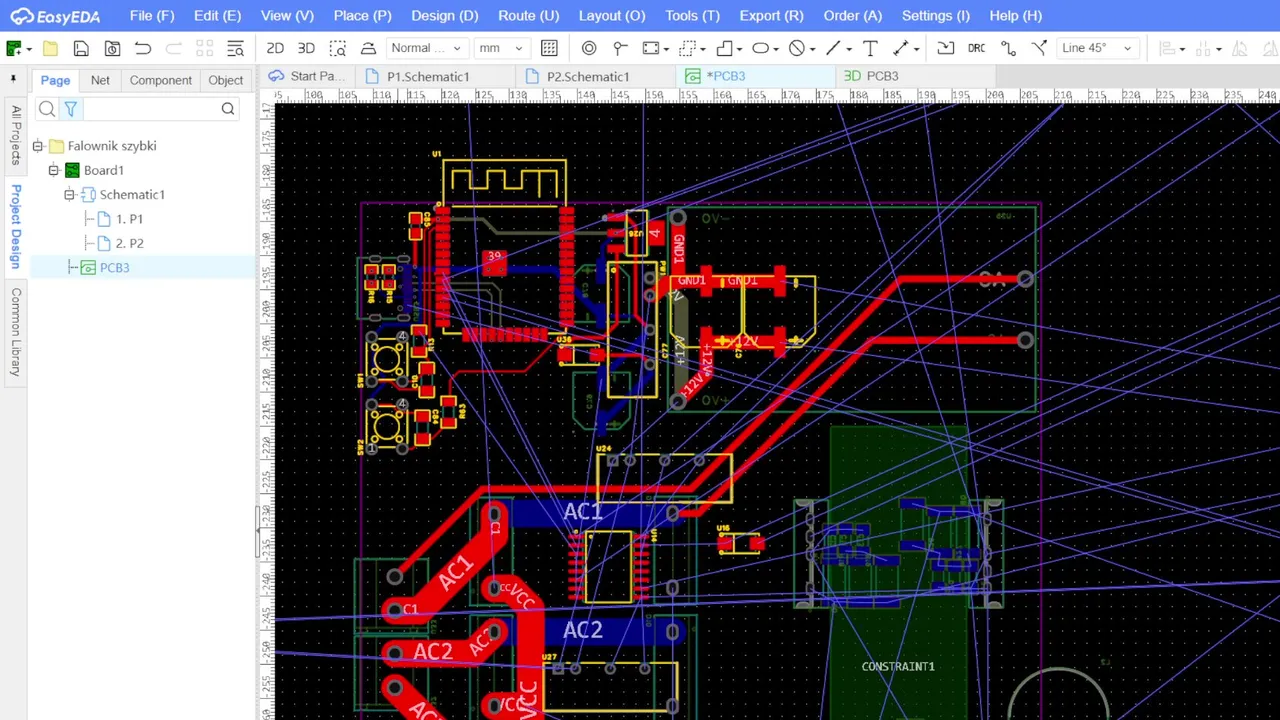The height and width of the screenshot is (720, 1280).
Task: Collapse the Board1 tree node
Action: point(54,170)
